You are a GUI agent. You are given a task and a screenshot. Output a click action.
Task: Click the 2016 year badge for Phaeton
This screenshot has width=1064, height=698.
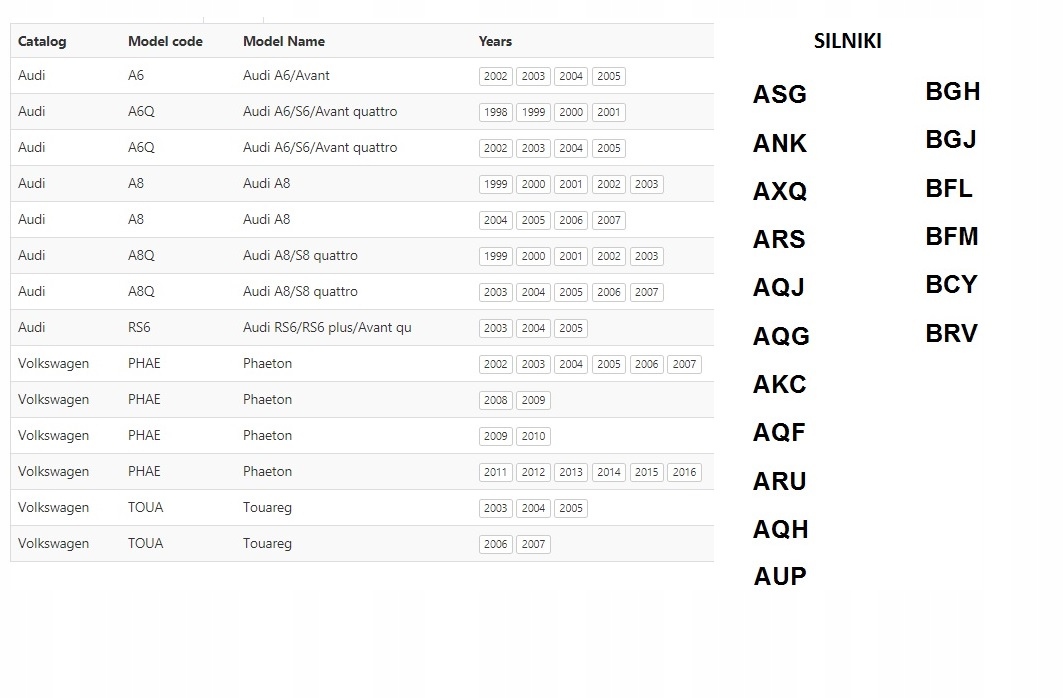tap(684, 472)
